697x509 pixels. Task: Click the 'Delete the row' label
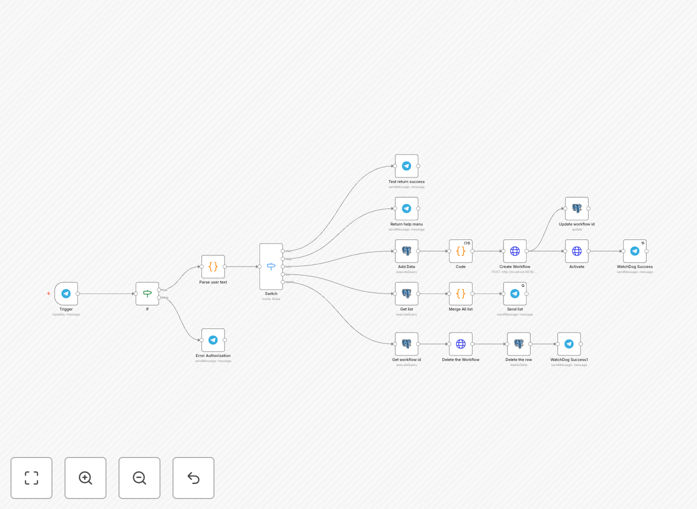click(x=519, y=360)
